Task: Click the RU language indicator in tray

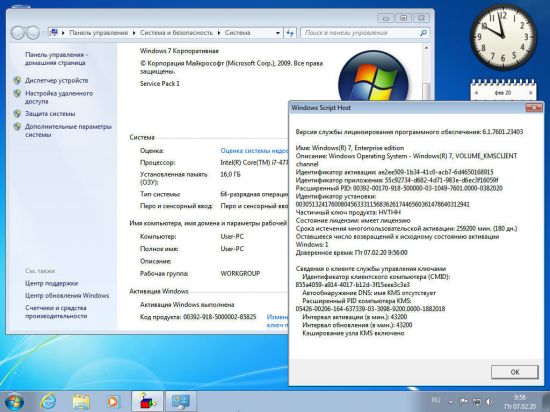Action: tap(436, 400)
